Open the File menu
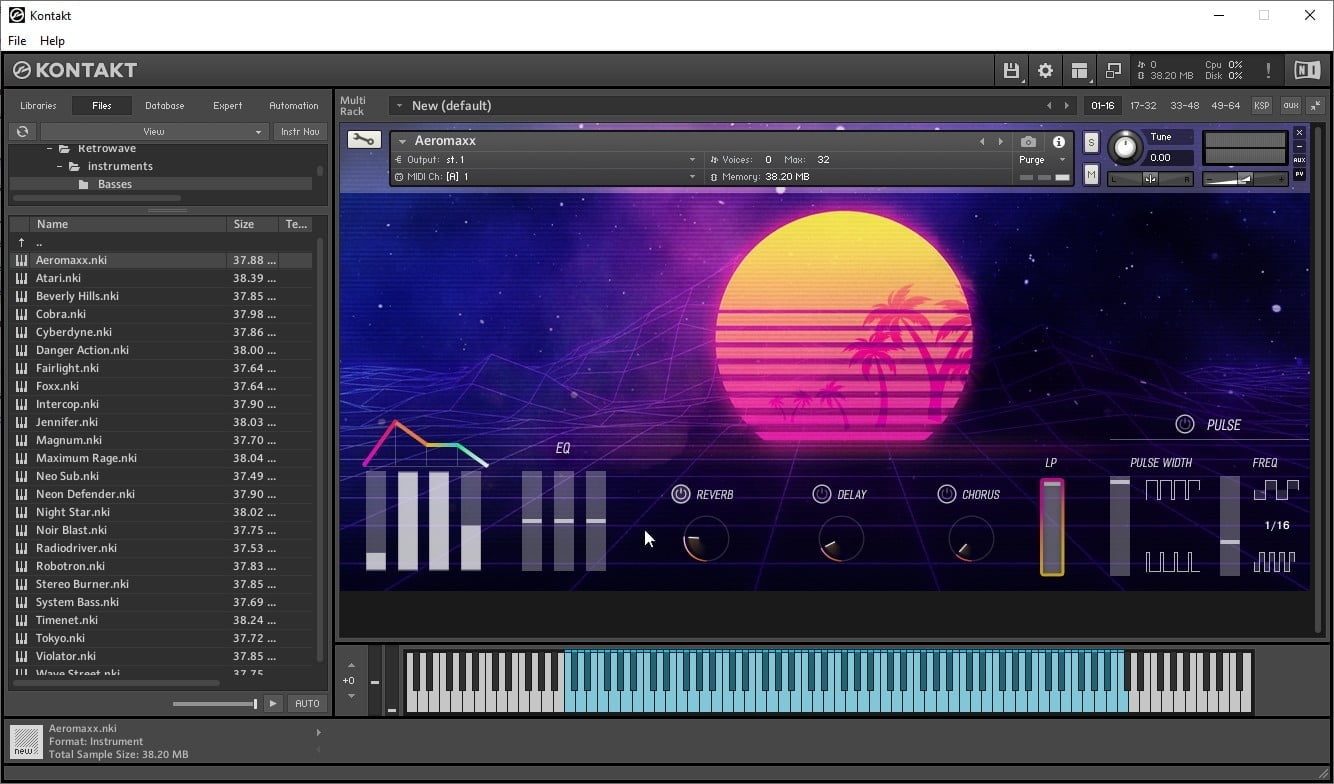This screenshot has width=1334, height=784. pos(17,41)
